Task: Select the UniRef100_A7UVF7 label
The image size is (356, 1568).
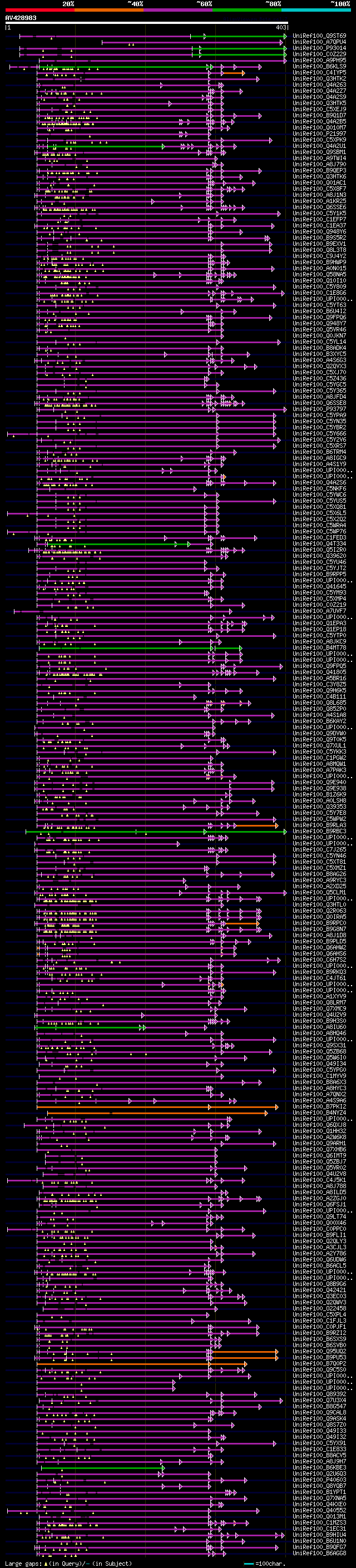Action: [319, 611]
